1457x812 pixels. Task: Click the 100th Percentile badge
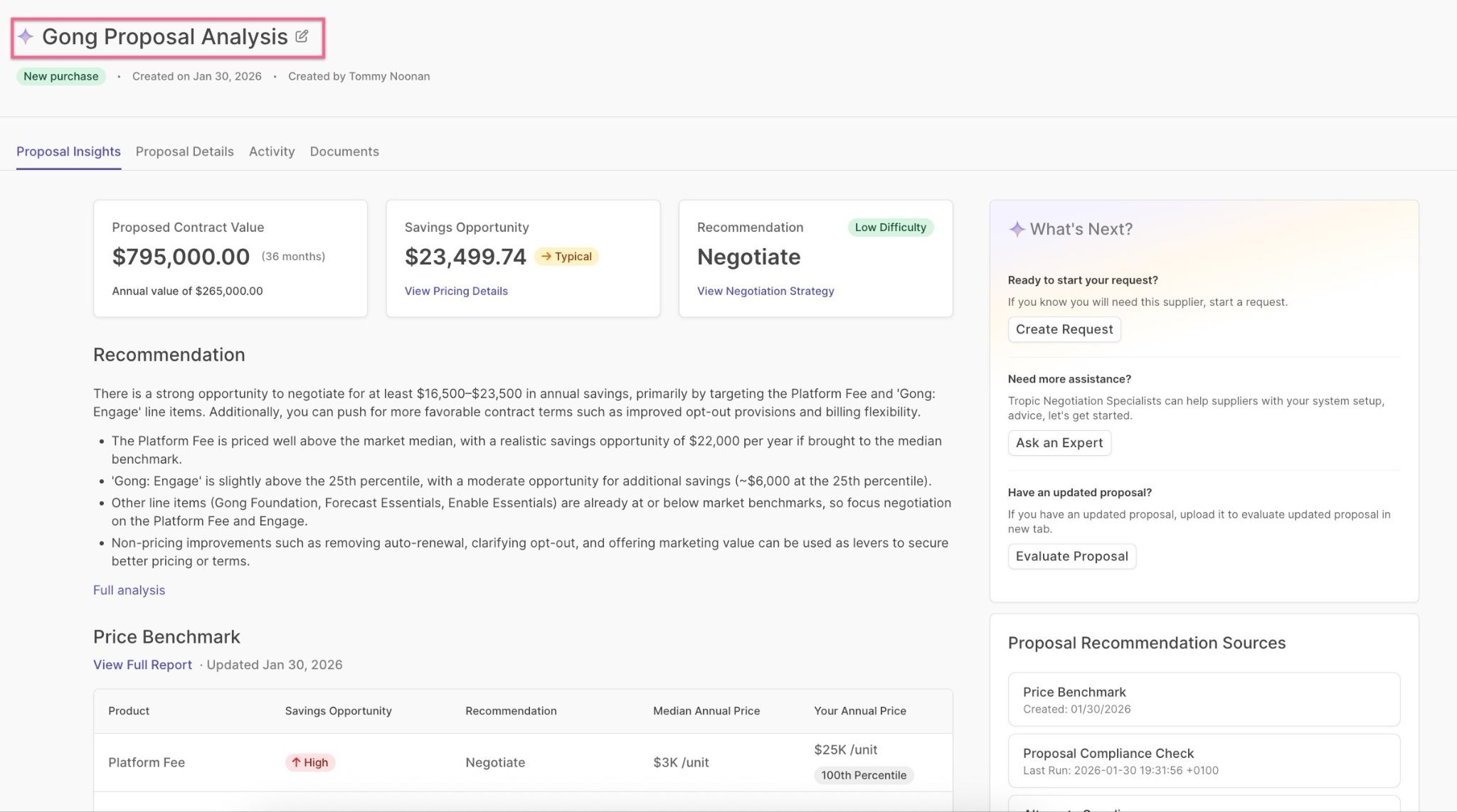click(863, 775)
